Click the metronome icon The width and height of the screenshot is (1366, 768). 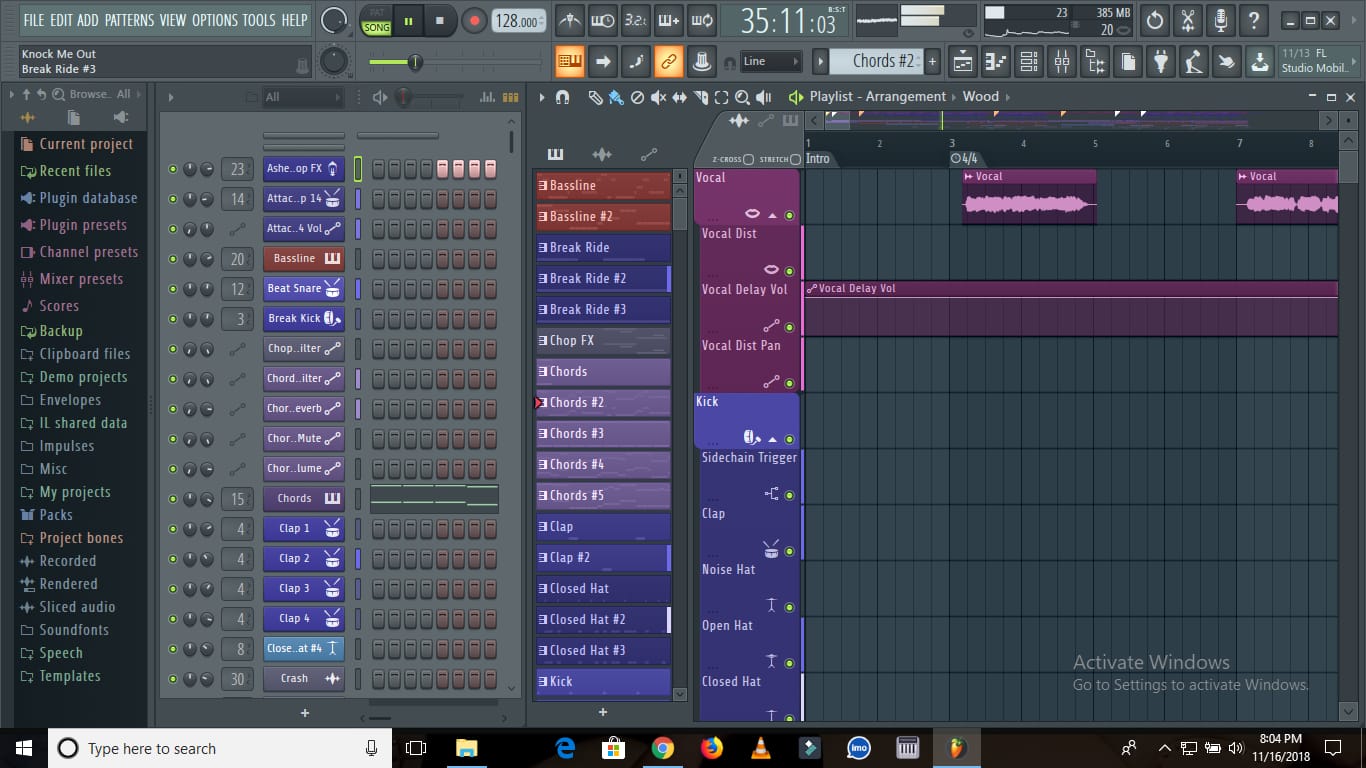coord(570,20)
